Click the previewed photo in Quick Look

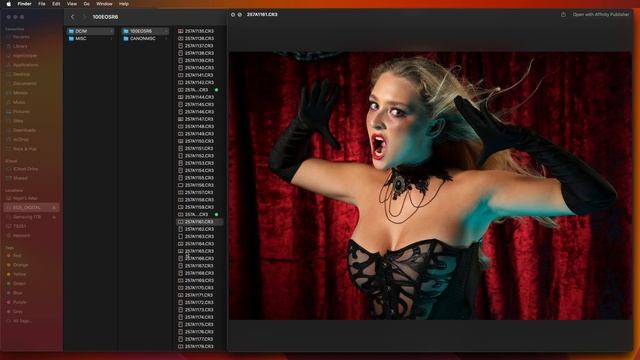pos(430,186)
